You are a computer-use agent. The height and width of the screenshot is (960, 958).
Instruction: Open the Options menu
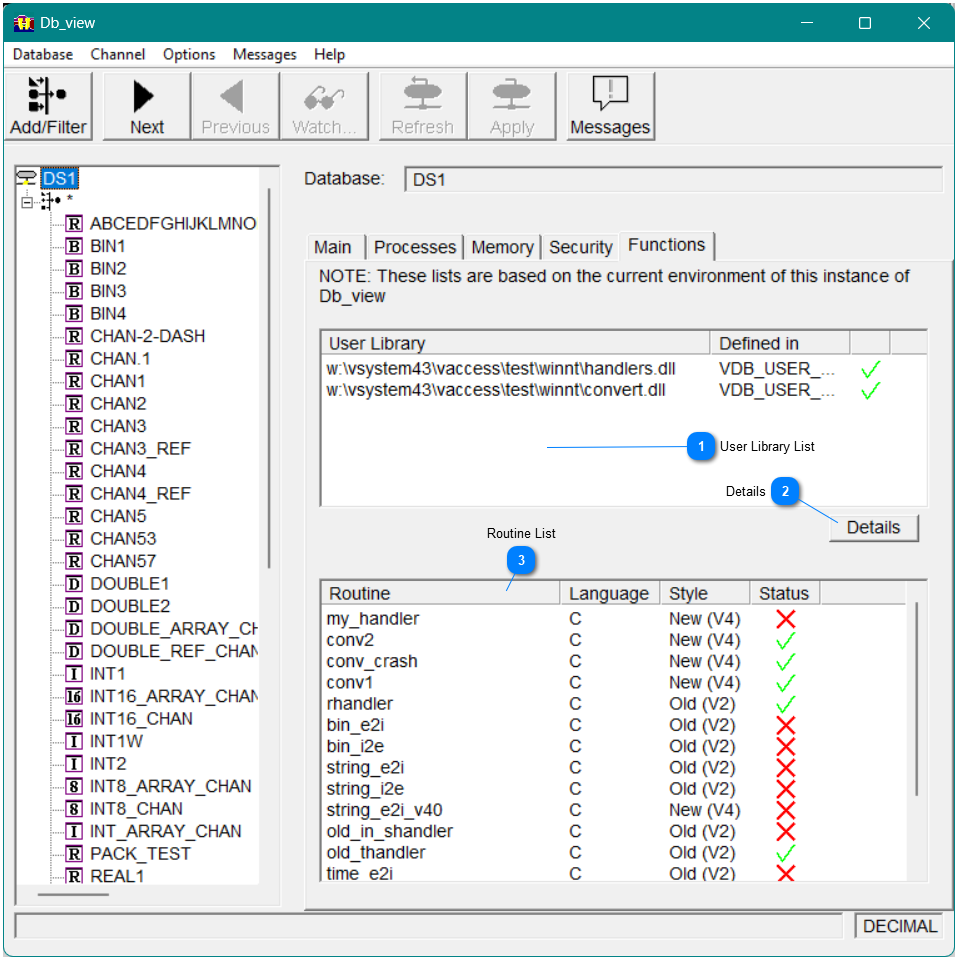[188, 54]
